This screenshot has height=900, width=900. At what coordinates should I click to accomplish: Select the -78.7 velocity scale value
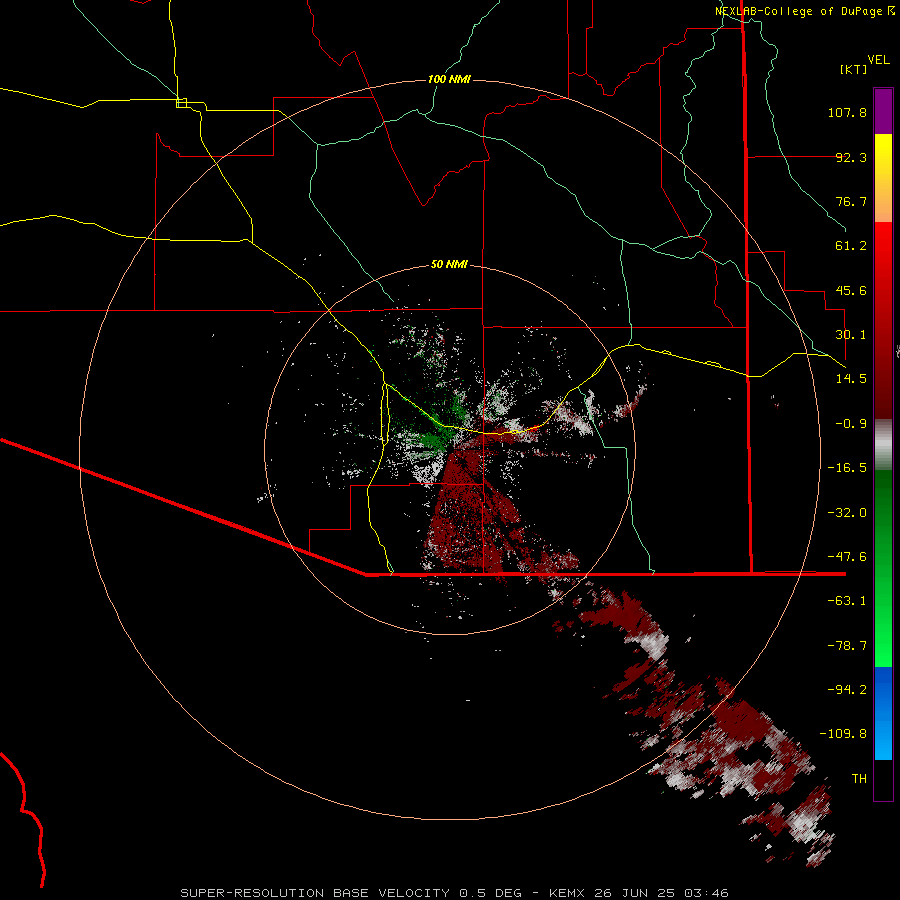tap(847, 646)
